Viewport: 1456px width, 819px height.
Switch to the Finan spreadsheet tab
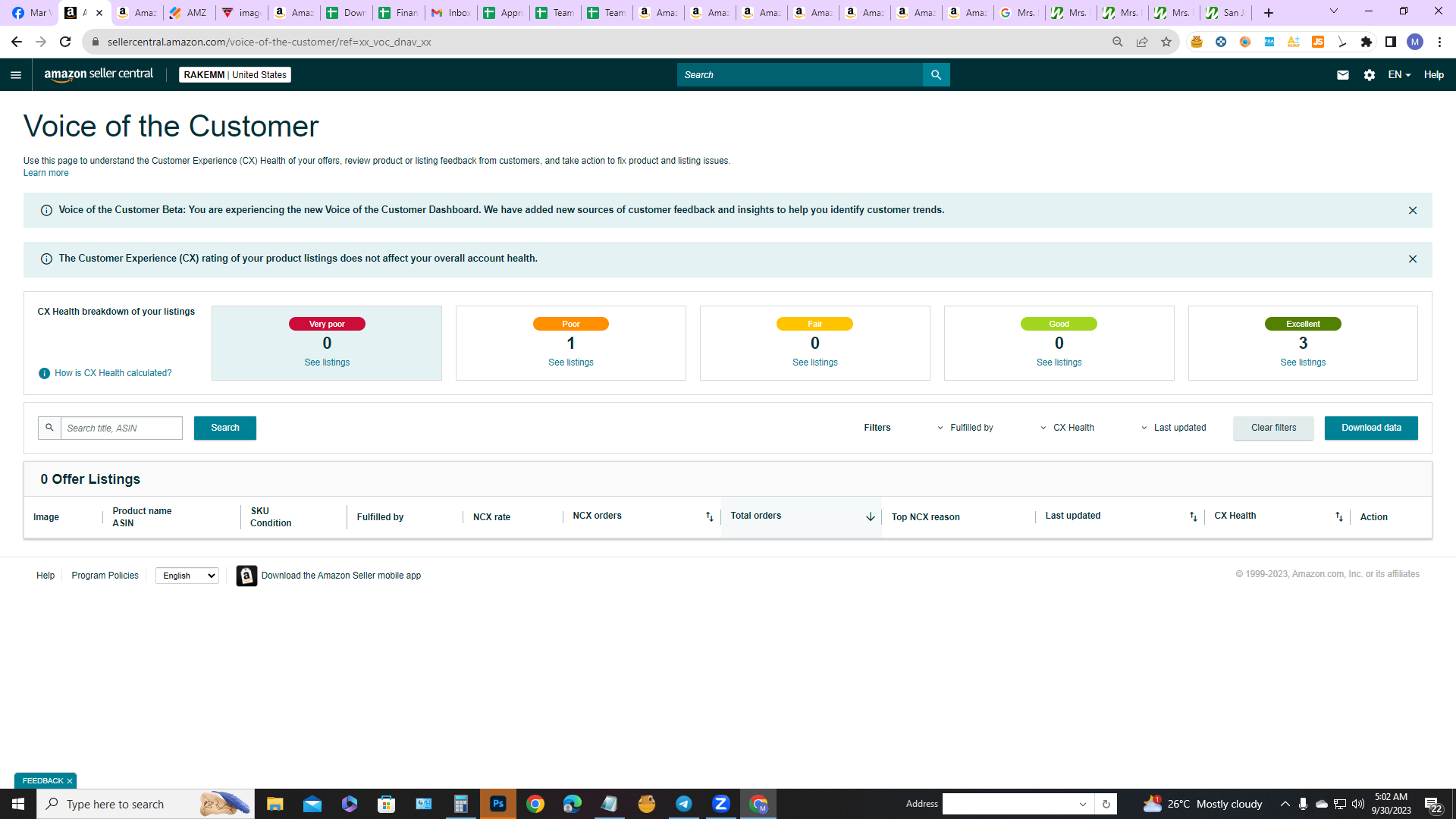click(399, 13)
